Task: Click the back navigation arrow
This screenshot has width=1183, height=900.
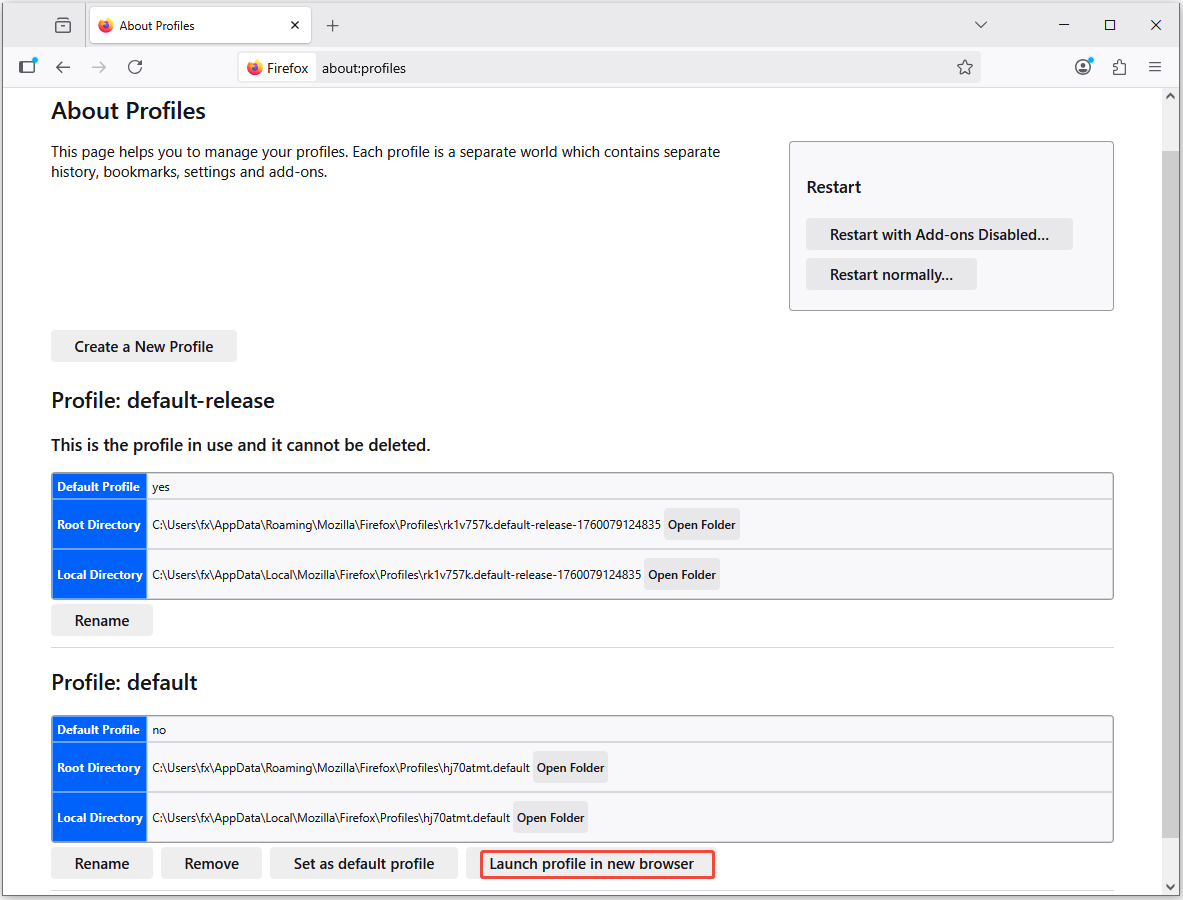Action: (62, 67)
